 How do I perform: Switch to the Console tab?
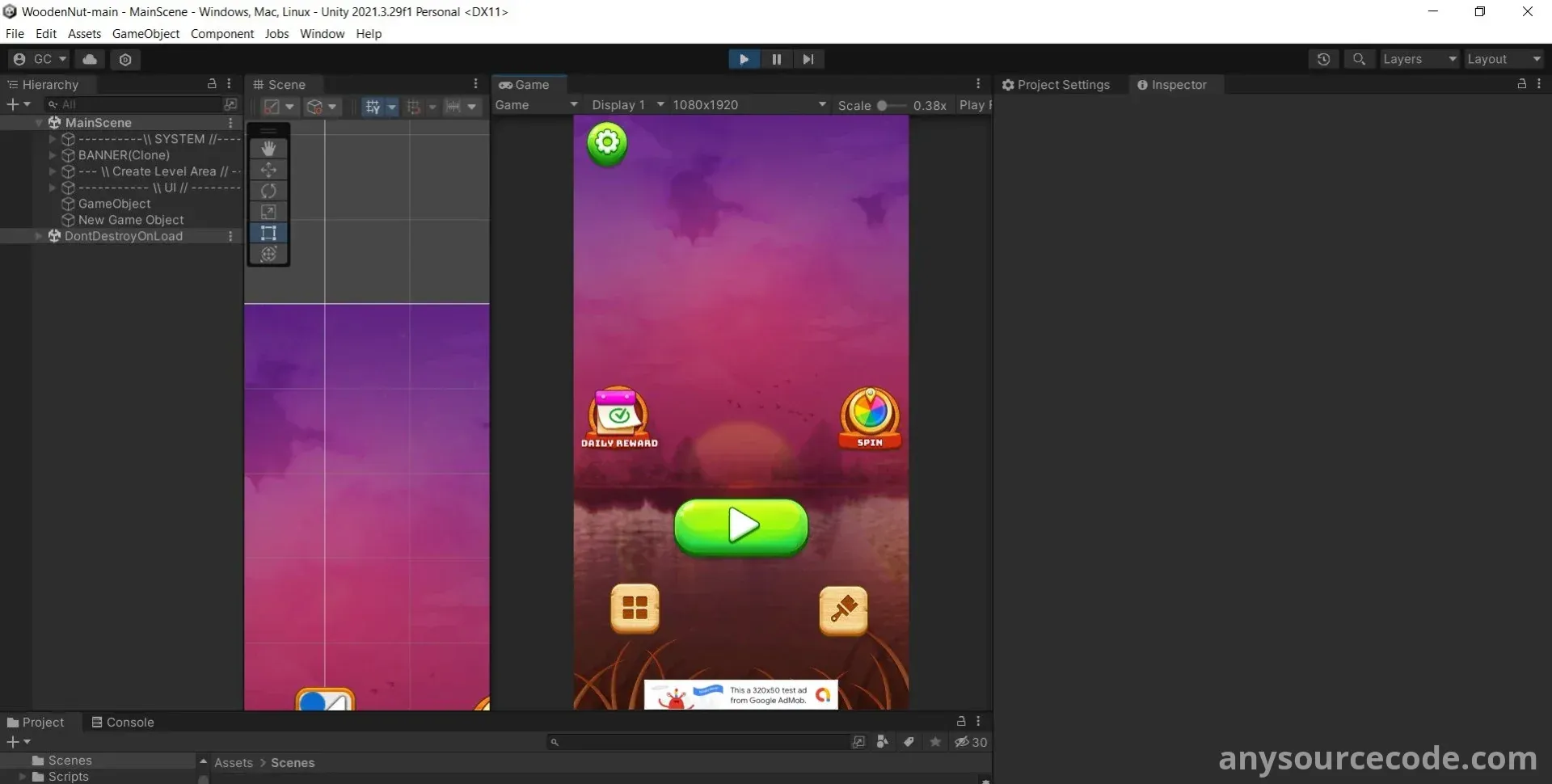click(123, 722)
